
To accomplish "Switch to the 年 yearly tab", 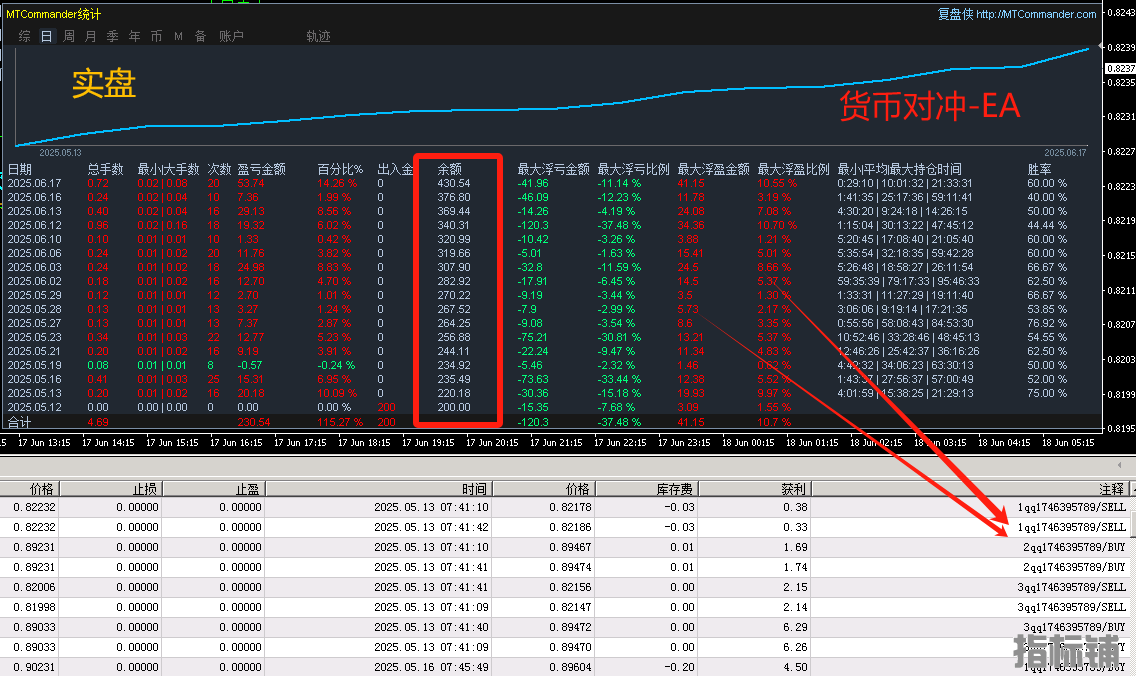I will [x=135, y=36].
